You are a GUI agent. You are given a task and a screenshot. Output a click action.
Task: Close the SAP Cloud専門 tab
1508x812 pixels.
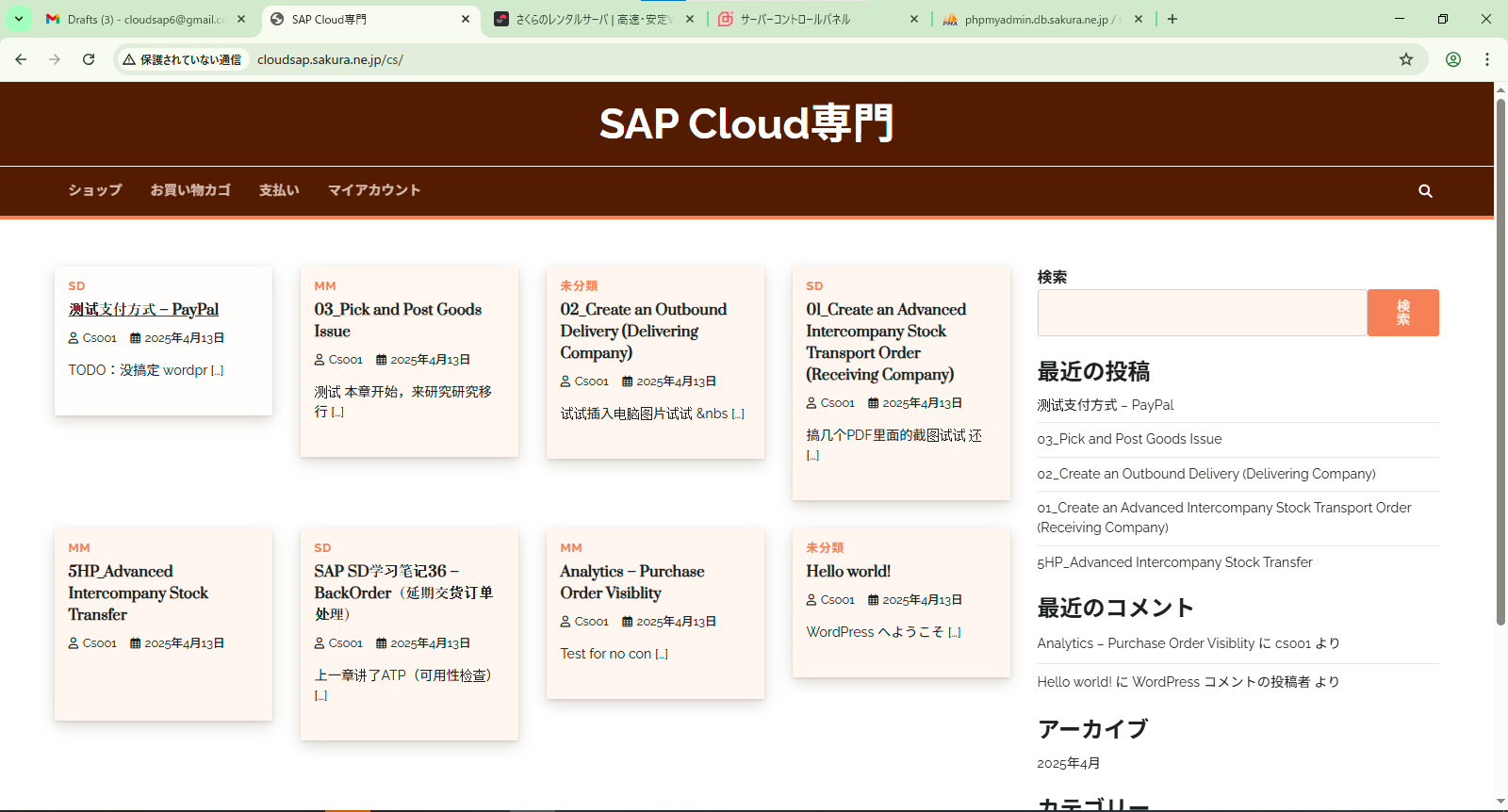(x=466, y=19)
